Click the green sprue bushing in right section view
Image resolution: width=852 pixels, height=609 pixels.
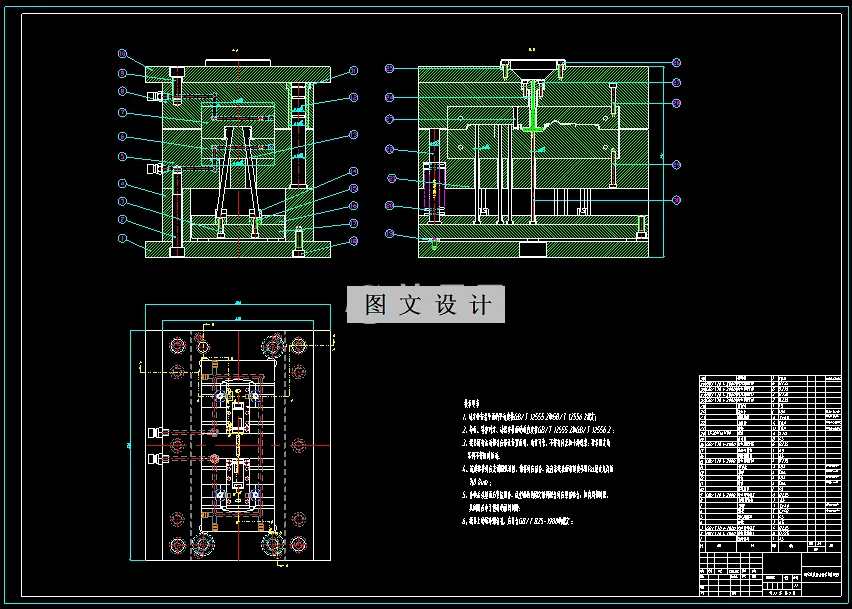532,106
